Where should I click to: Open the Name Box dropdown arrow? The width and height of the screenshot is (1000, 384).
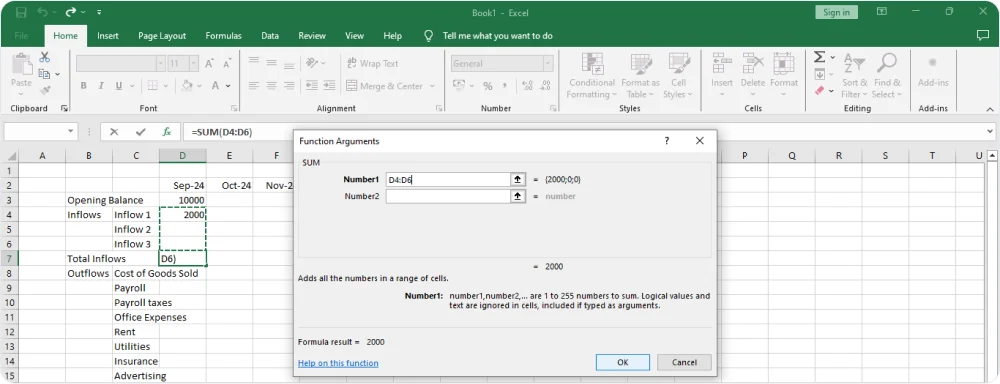(x=71, y=131)
